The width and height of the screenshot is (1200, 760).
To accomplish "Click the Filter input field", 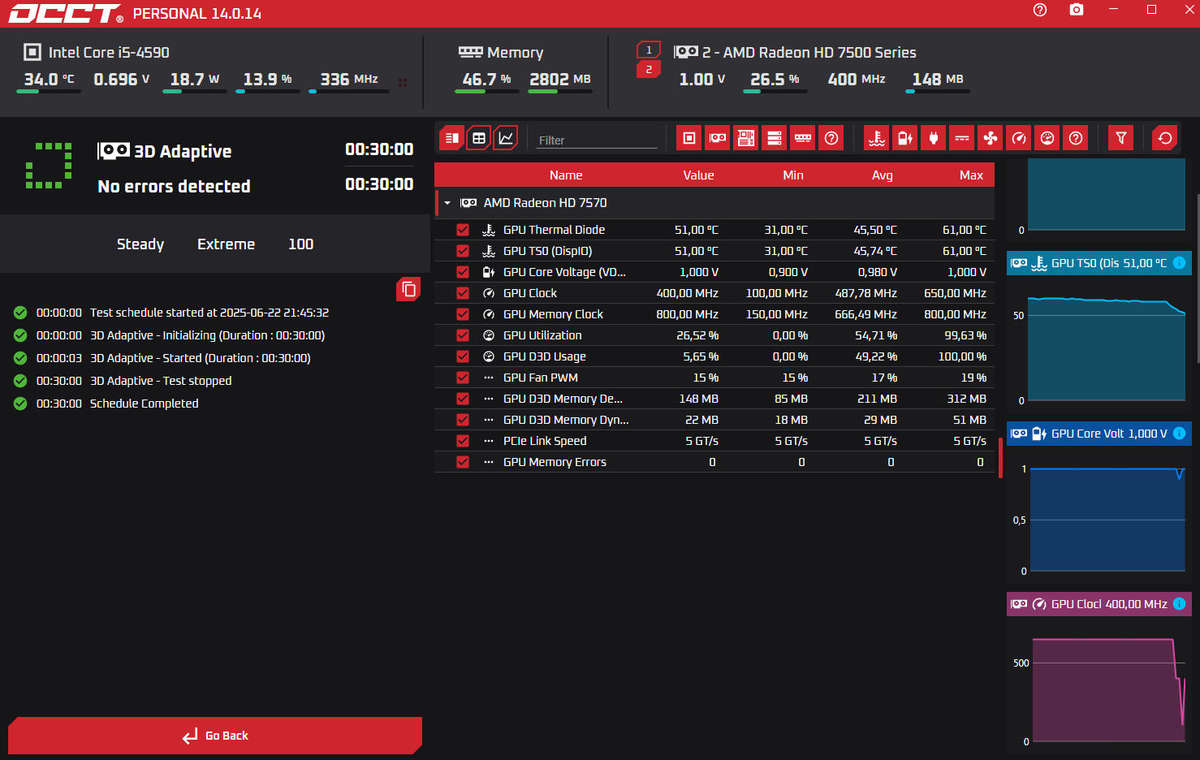I will pos(595,137).
